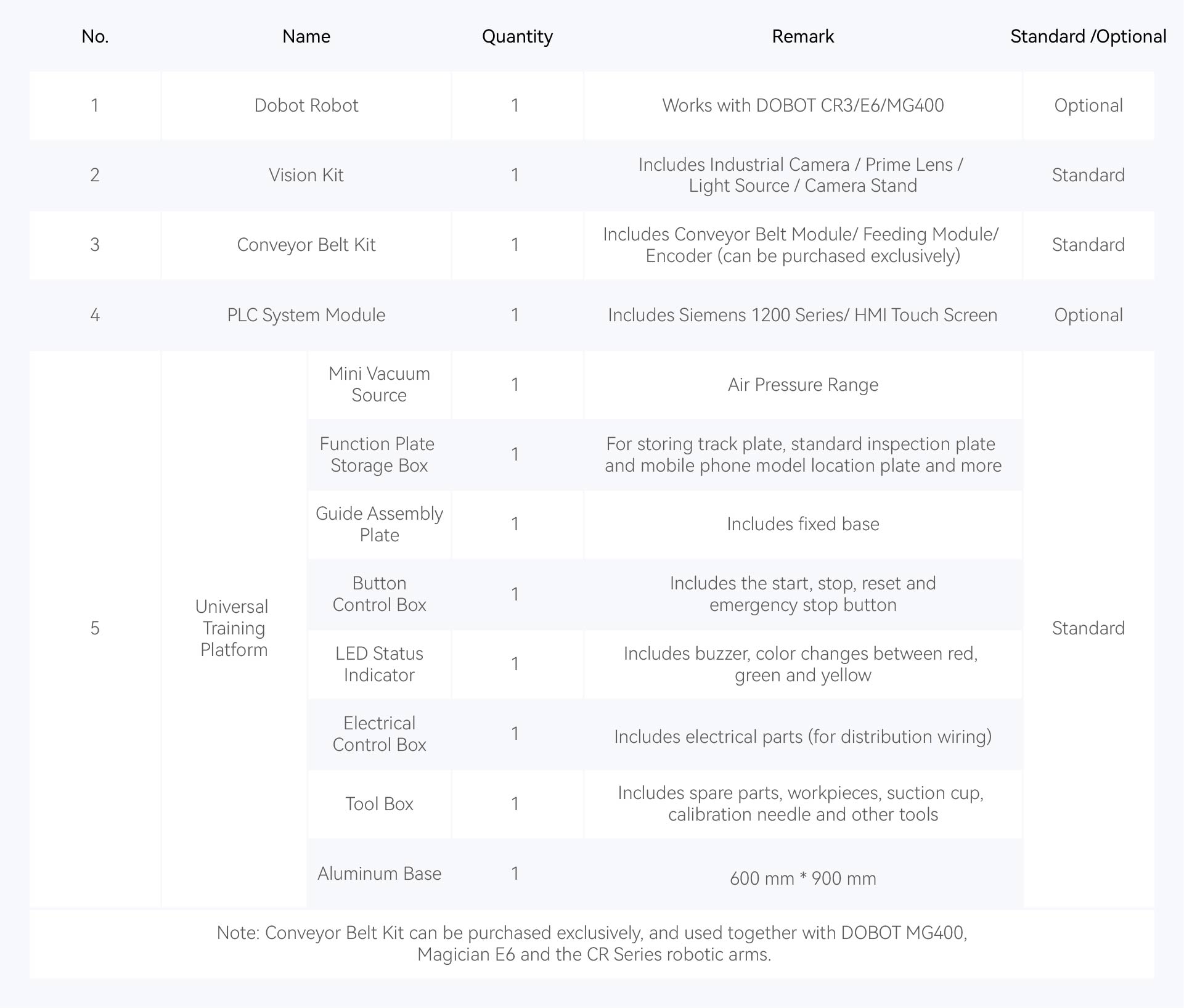Click the "Remark" column header
The width and height of the screenshot is (1184, 1008).
pos(802,36)
